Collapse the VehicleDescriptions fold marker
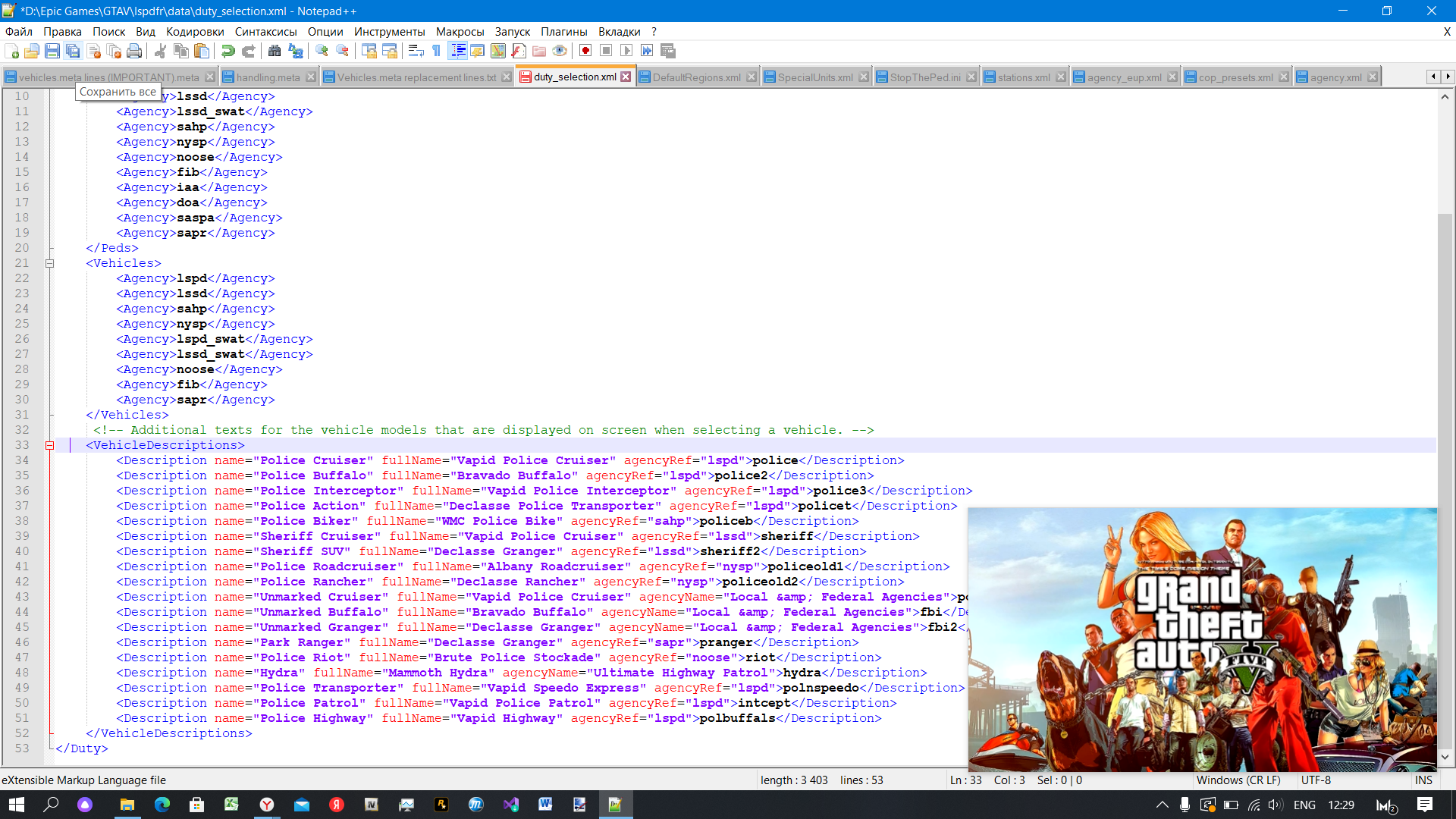The image size is (1456, 819). (x=50, y=445)
